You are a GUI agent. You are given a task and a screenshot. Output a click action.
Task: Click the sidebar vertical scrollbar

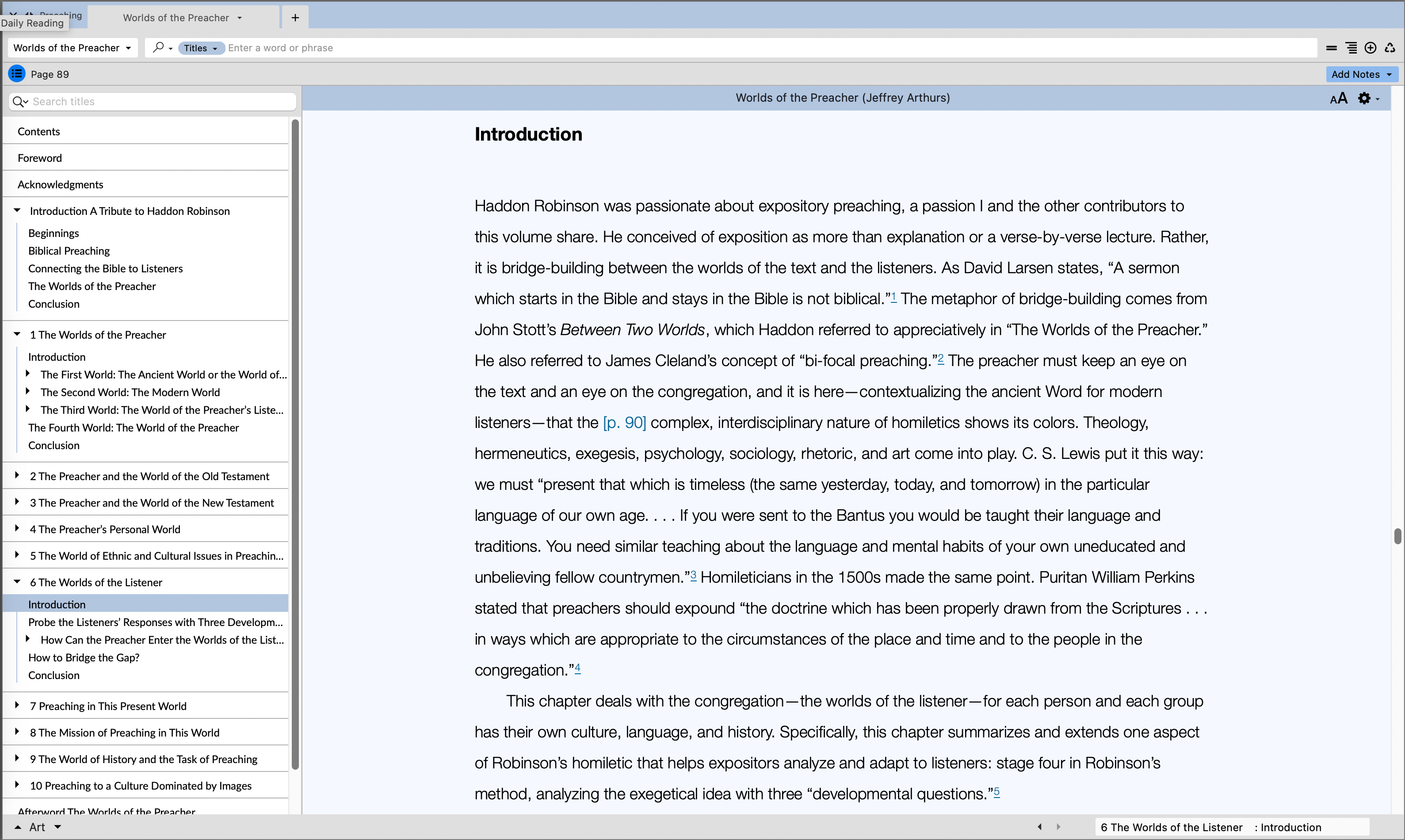tap(295, 444)
